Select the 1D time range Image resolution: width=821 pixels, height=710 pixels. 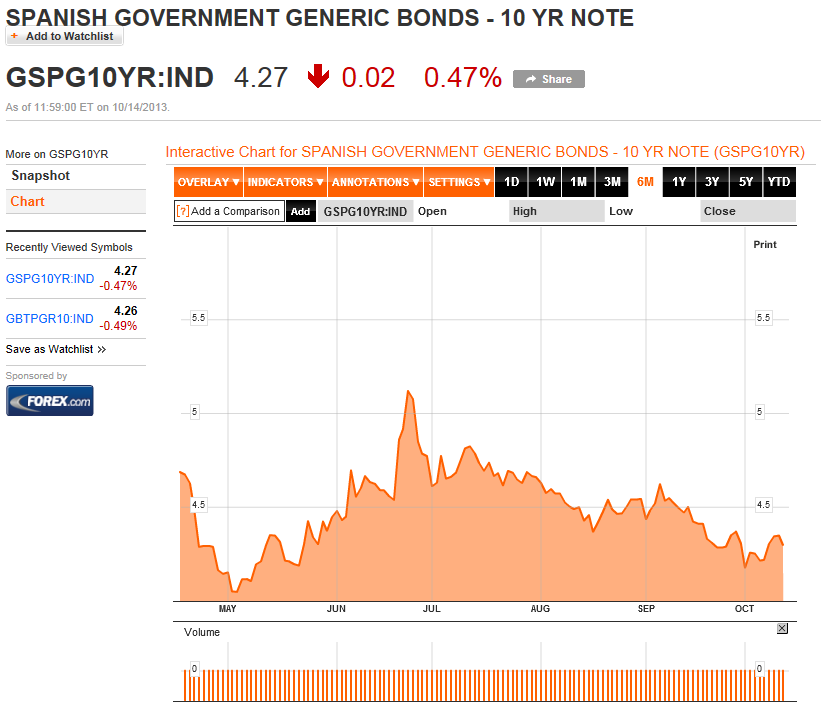tap(511, 182)
